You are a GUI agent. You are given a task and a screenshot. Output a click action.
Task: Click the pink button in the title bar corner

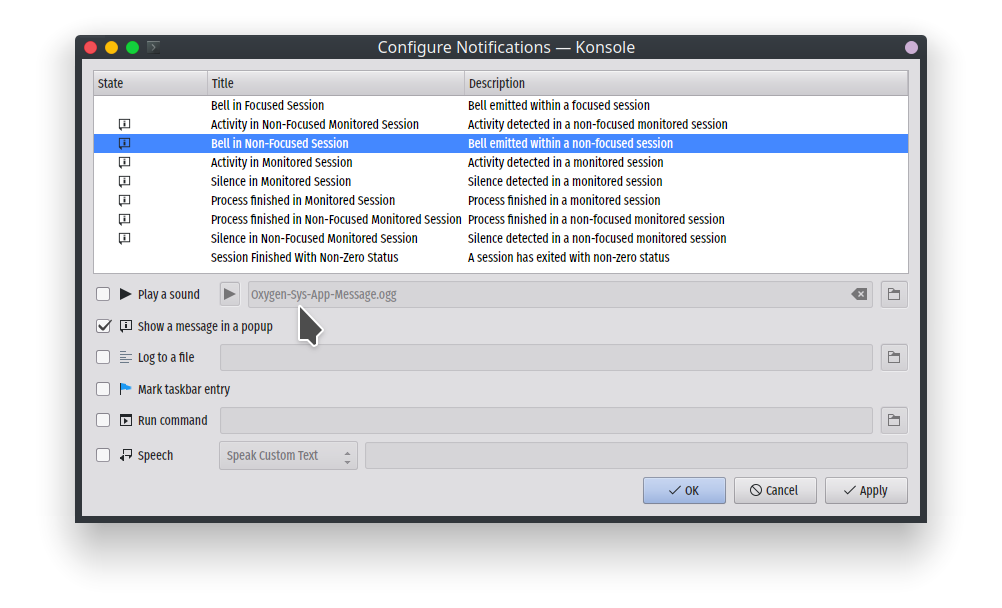[x=911, y=47]
